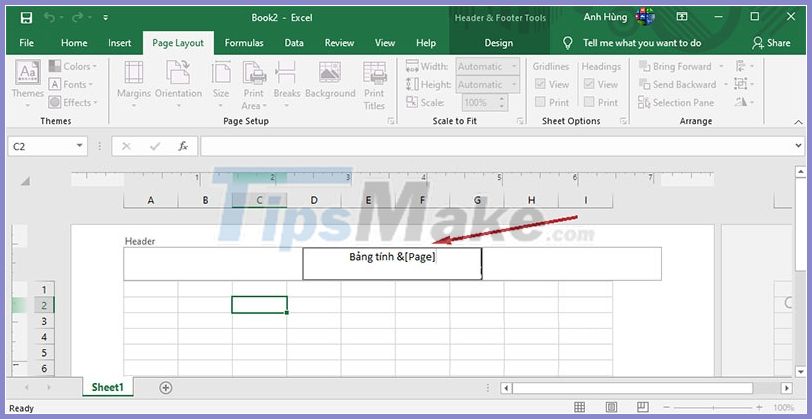Screen dimensions: 812x419
Task: Open the Data tab
Action: 294,43
